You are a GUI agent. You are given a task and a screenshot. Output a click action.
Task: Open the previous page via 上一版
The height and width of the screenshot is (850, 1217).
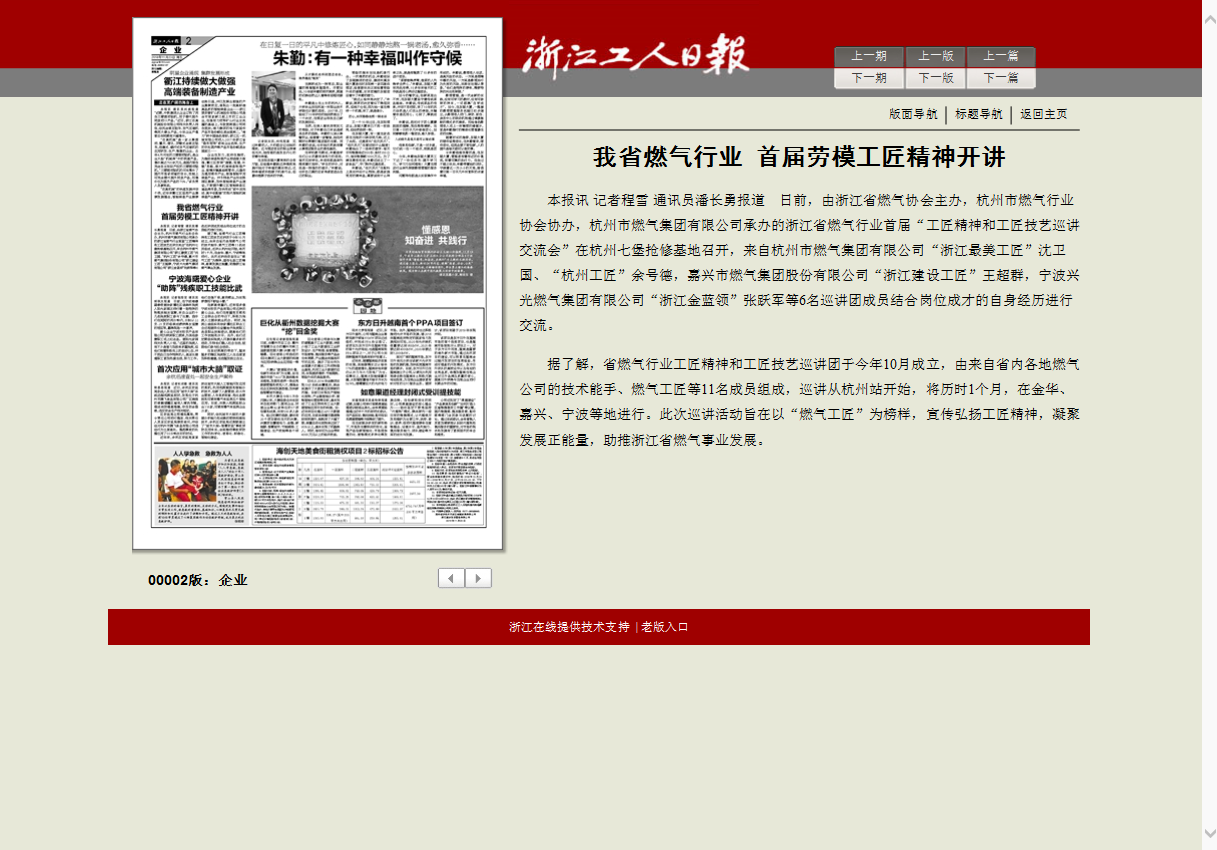point(936,56)
